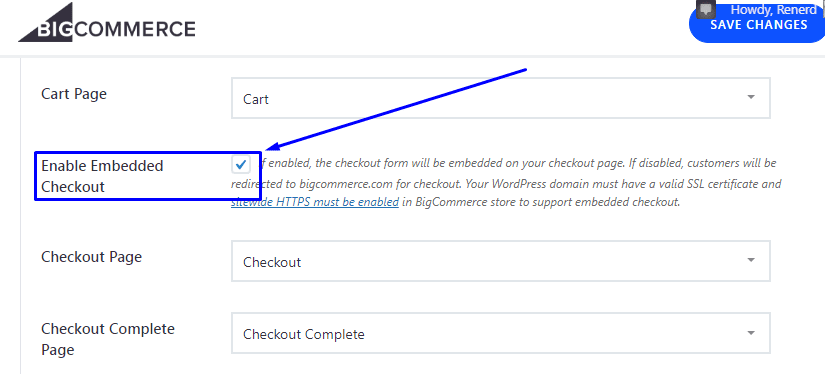Click the Enable Embedded Checkout label

(102, 176)
